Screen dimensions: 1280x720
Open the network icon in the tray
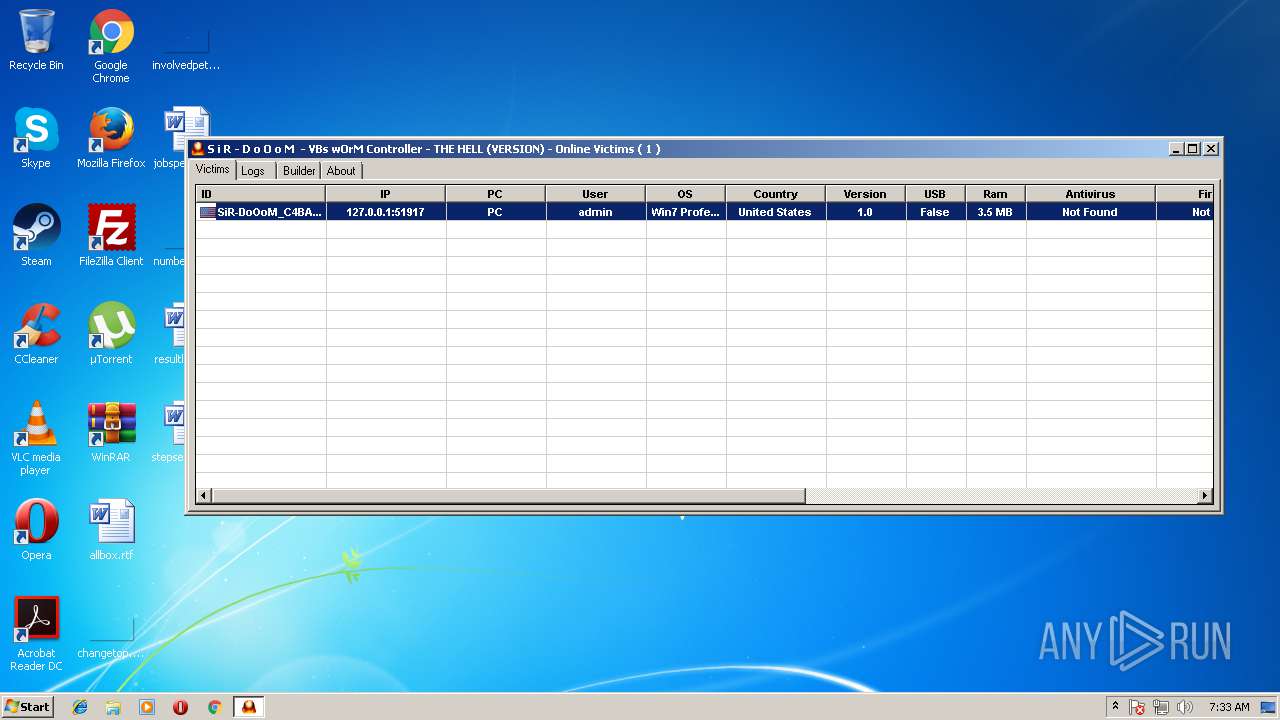[x=1161, y=707]
